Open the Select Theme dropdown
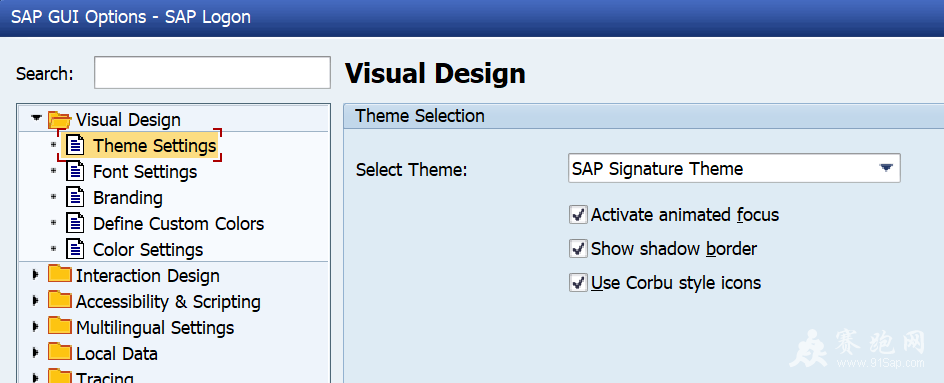The height and width of the screenshot is (383, 944). (885, 168)
